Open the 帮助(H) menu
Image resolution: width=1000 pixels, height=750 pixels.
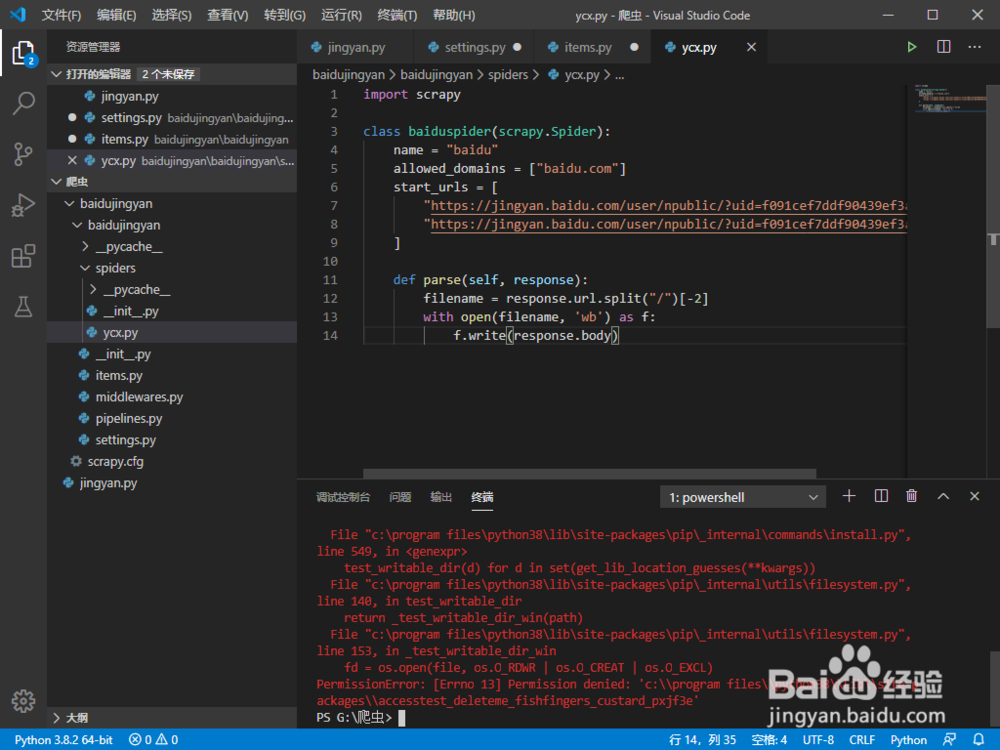coord(453,15)
